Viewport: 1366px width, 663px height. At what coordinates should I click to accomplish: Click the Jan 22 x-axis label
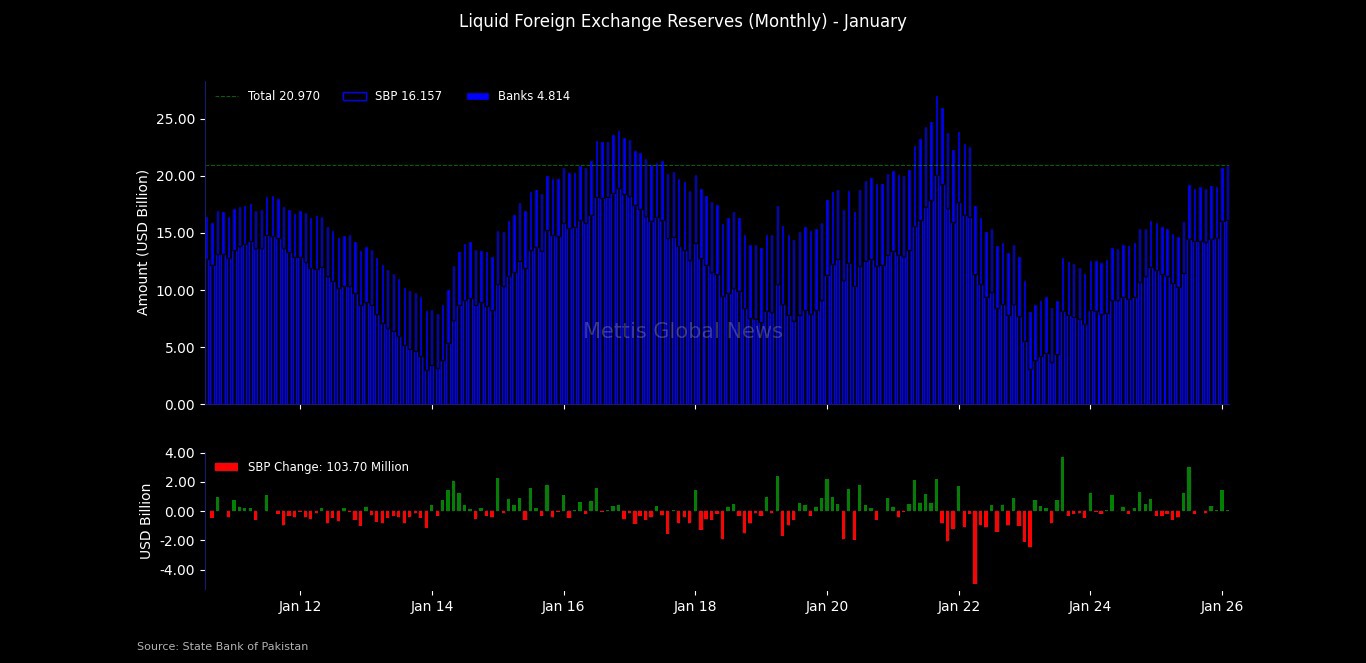(959, 606)
